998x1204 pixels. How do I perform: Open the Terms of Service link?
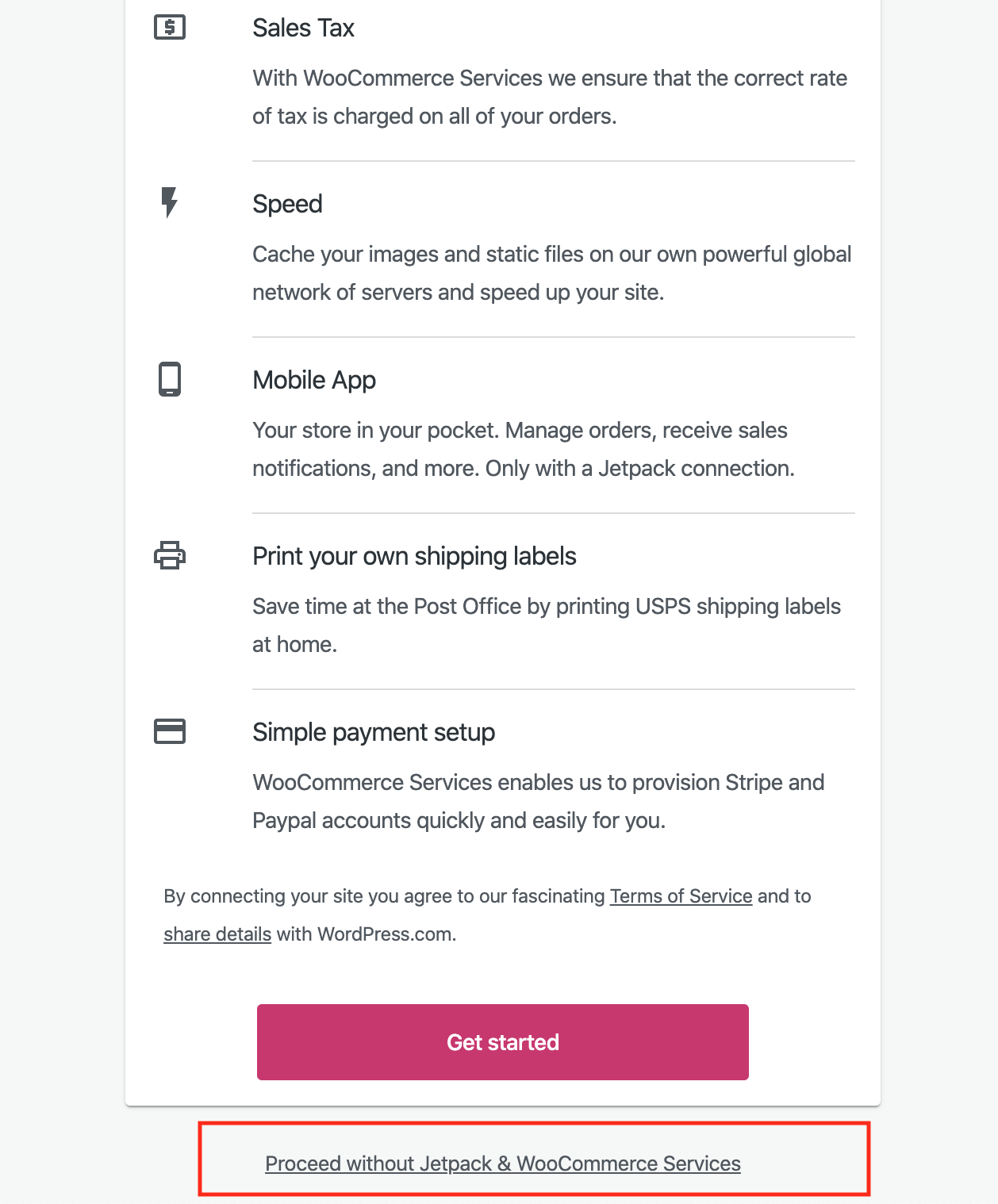(x=681, y=896)
